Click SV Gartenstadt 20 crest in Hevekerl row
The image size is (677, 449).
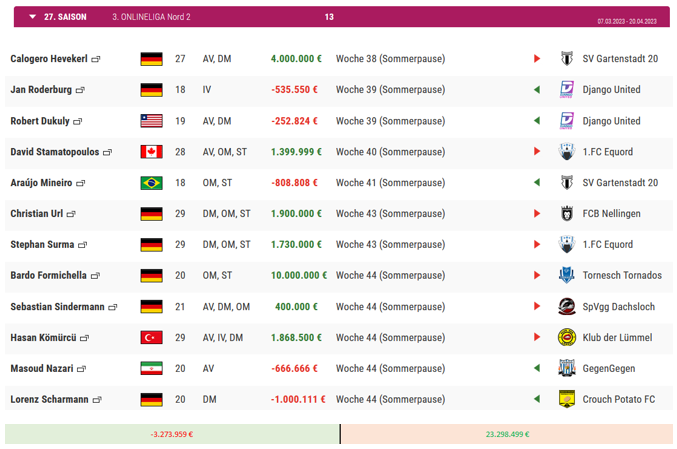566,59
